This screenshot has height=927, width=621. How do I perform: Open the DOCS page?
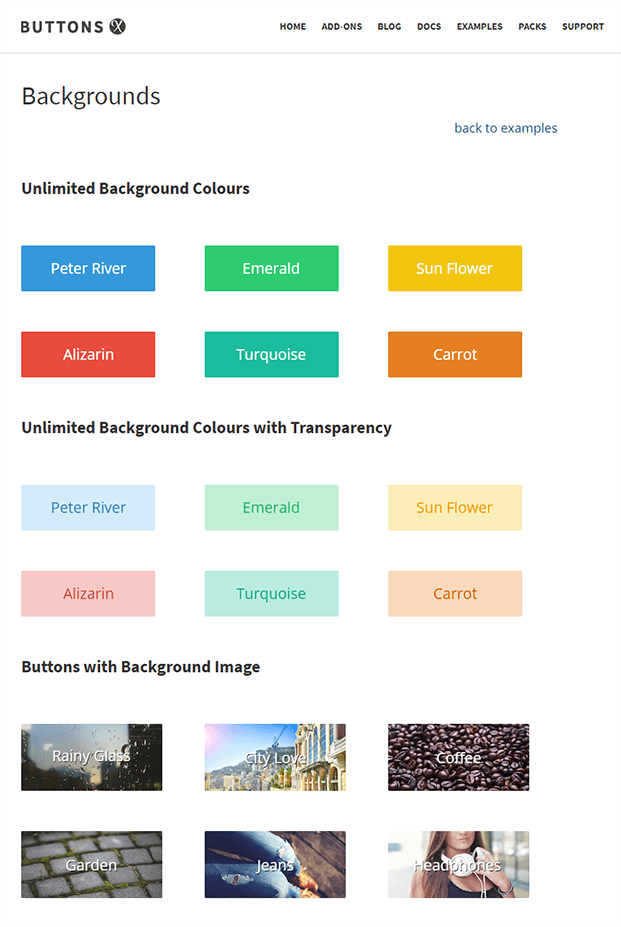[x=429, y=27]
